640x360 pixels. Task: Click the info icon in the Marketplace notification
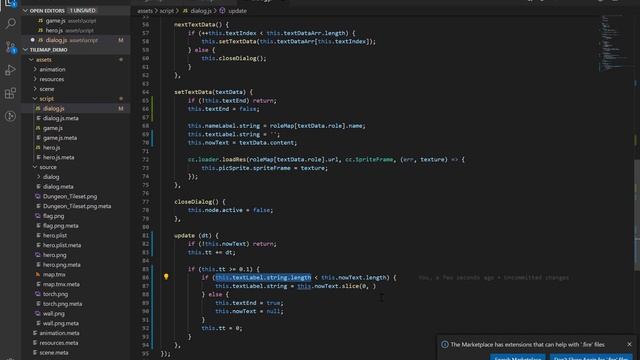445,344
